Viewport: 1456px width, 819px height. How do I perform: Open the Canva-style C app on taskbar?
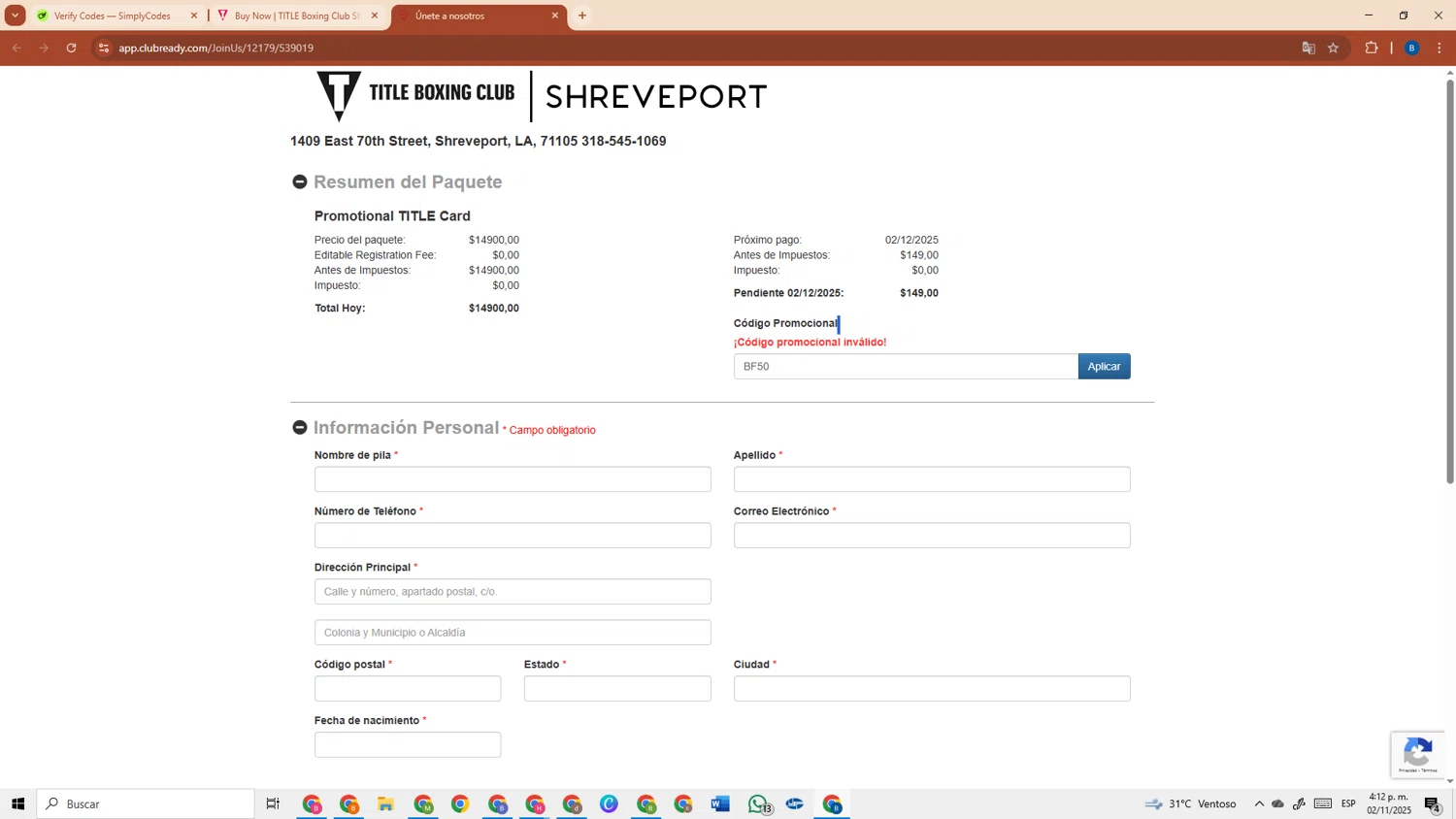pos(609,803)
